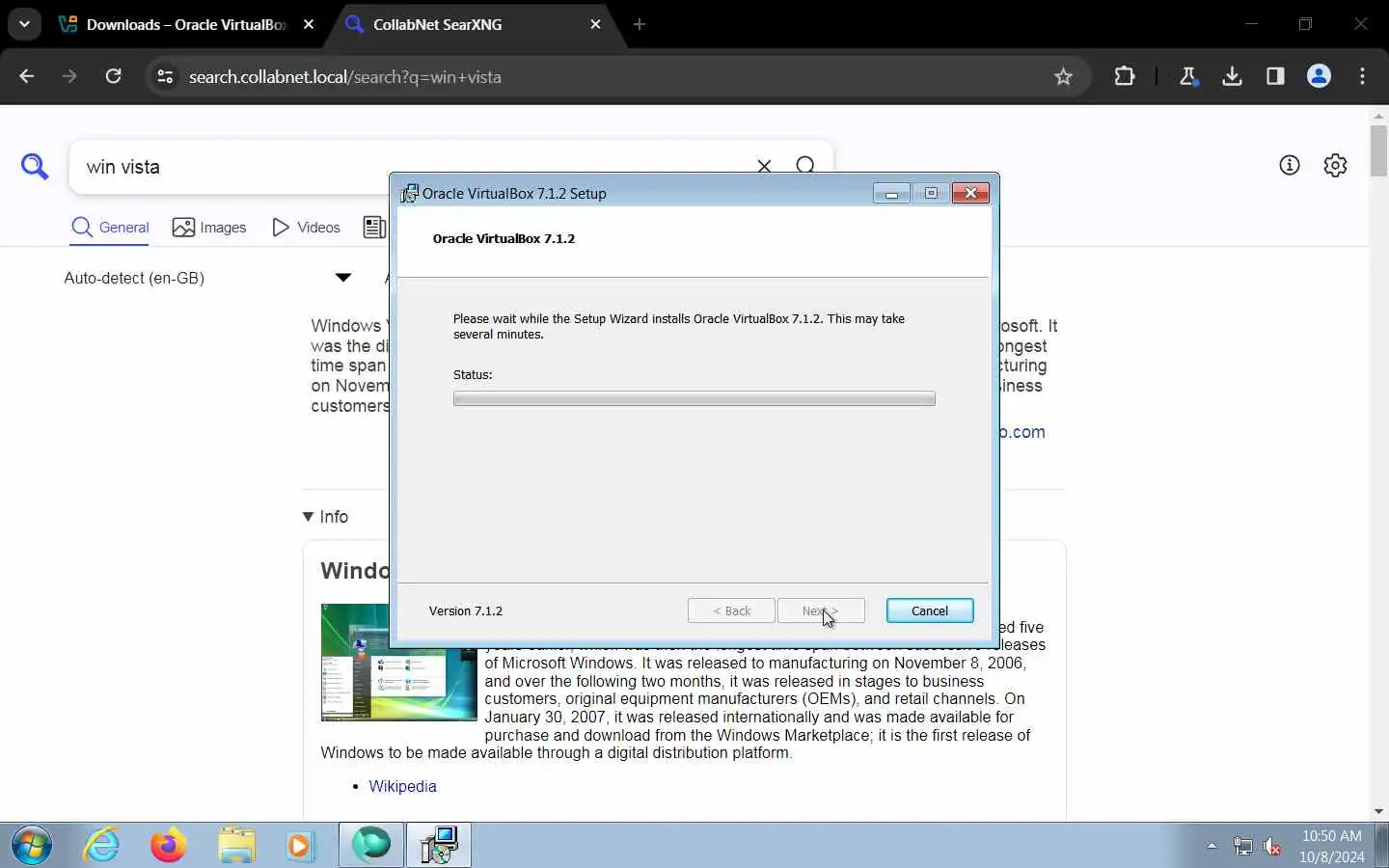Click the browser forward arrow
The height and width of the screenshot is (868, 1389).
pos(69,76)
